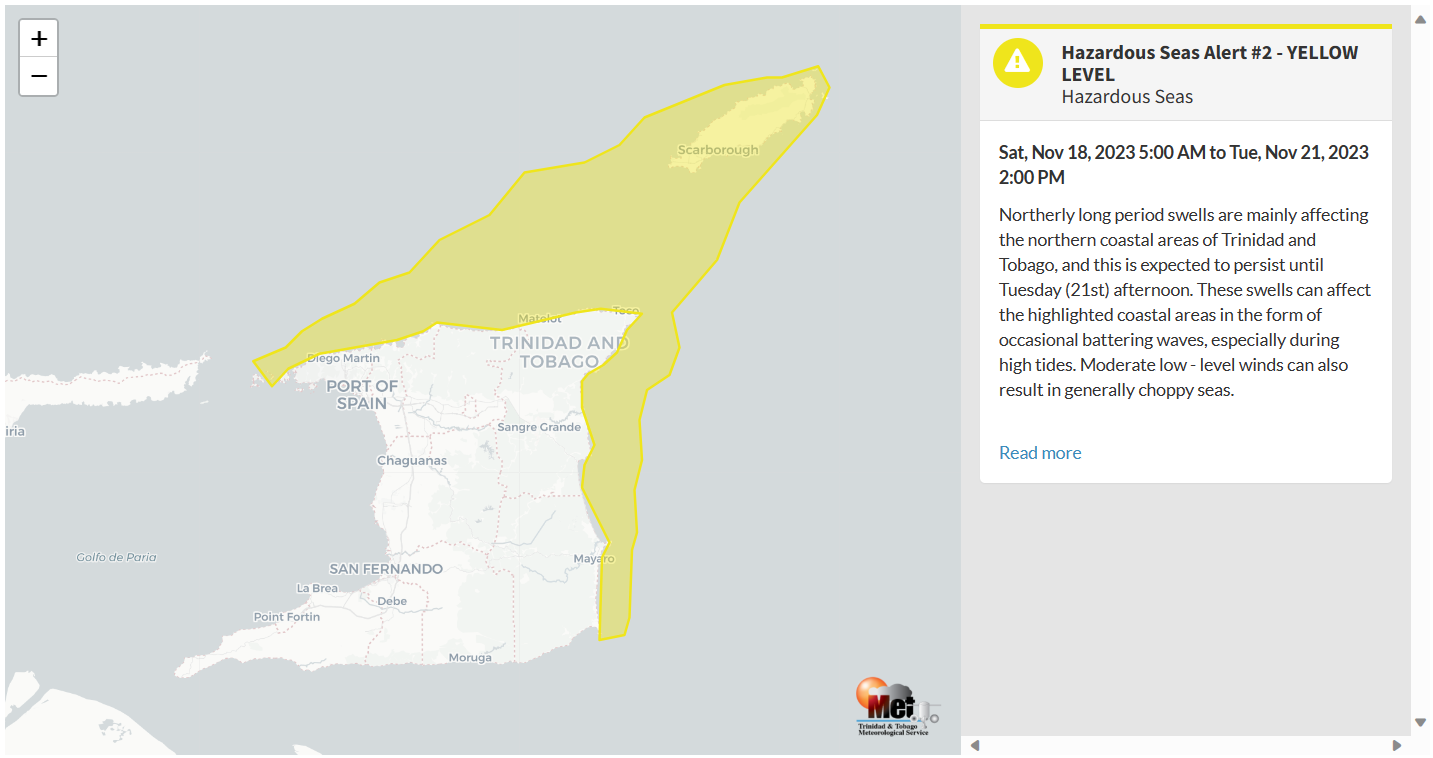Image resolution: width=1433 pixels, height=758 pixels.
Task: Click the La Brea map label
Action: click(318, 588)
